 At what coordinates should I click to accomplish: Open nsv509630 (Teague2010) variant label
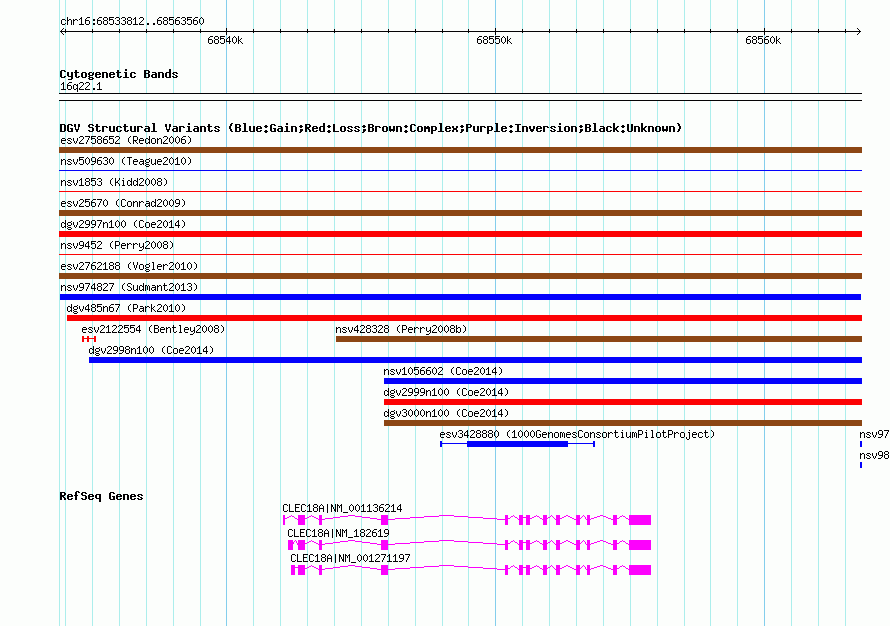point(126,161)
